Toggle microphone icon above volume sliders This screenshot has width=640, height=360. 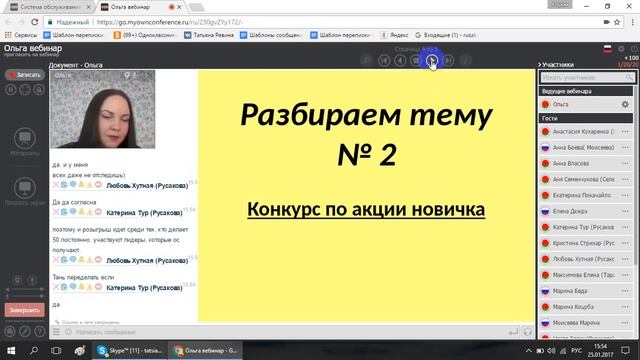coord(17,280)
